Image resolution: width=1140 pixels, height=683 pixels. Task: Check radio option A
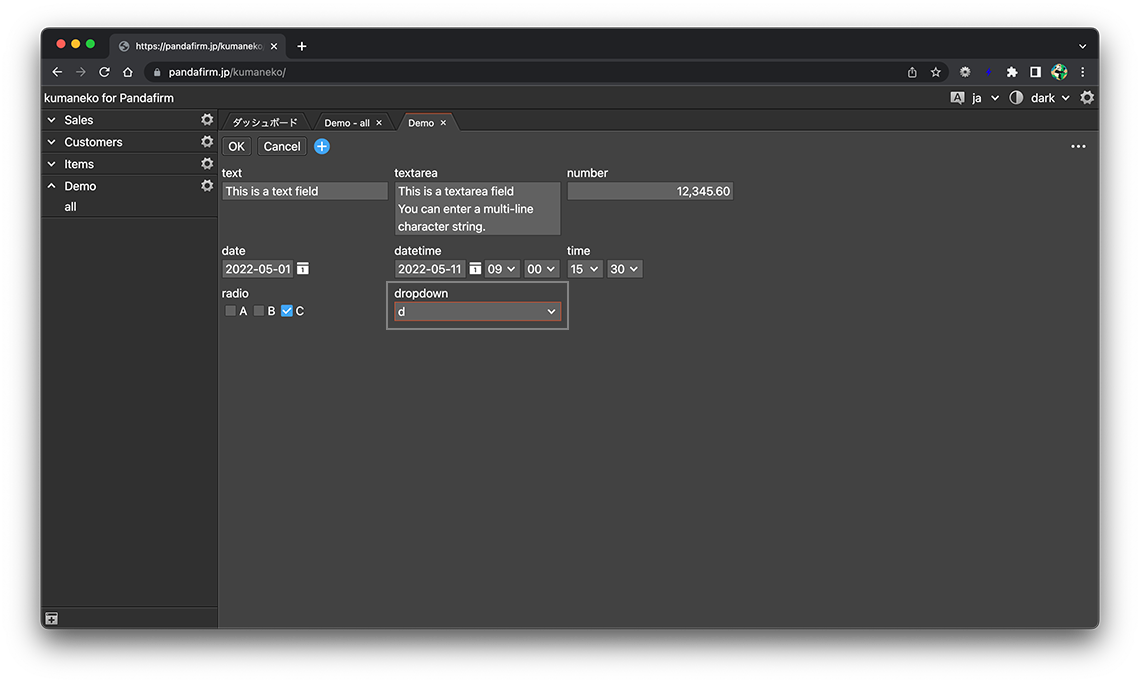click(x=231, y=311)
